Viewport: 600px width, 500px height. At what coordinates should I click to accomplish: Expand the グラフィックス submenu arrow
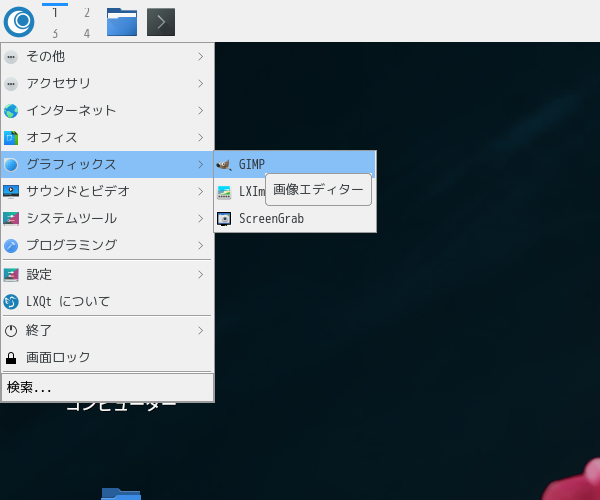pos(201,164)
